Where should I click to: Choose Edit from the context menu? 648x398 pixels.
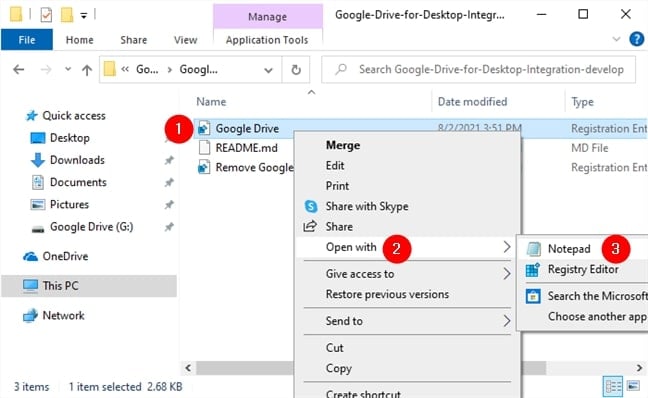pos(335,166)
